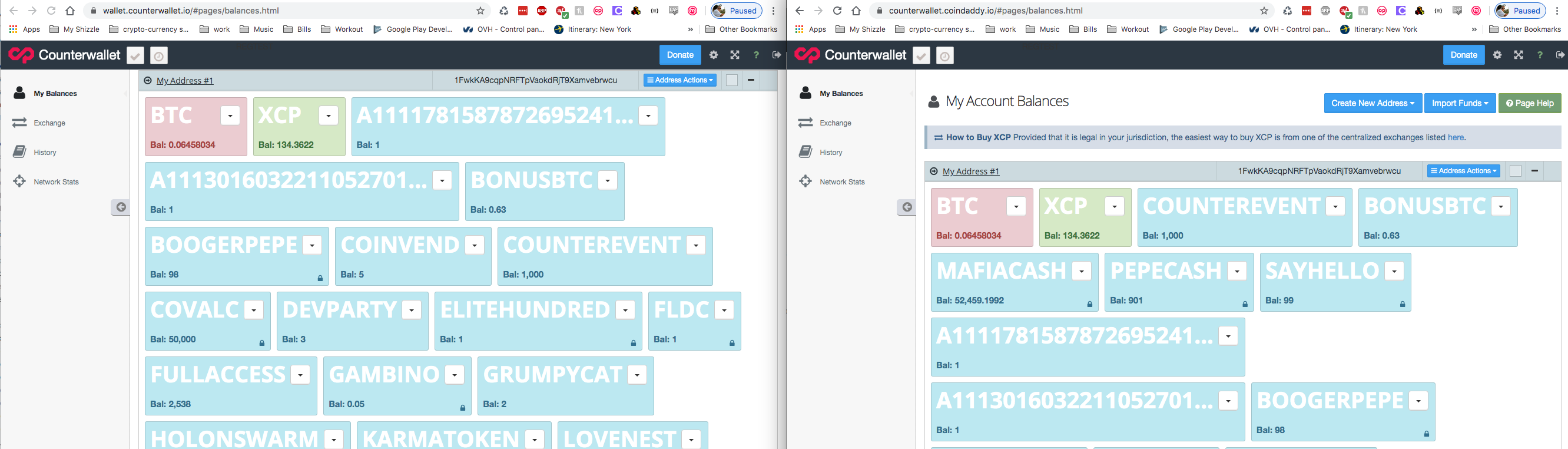Collapse sidebar arrow in coindaddy window
Screen dimensions: 1568x449
pos(907,207)
